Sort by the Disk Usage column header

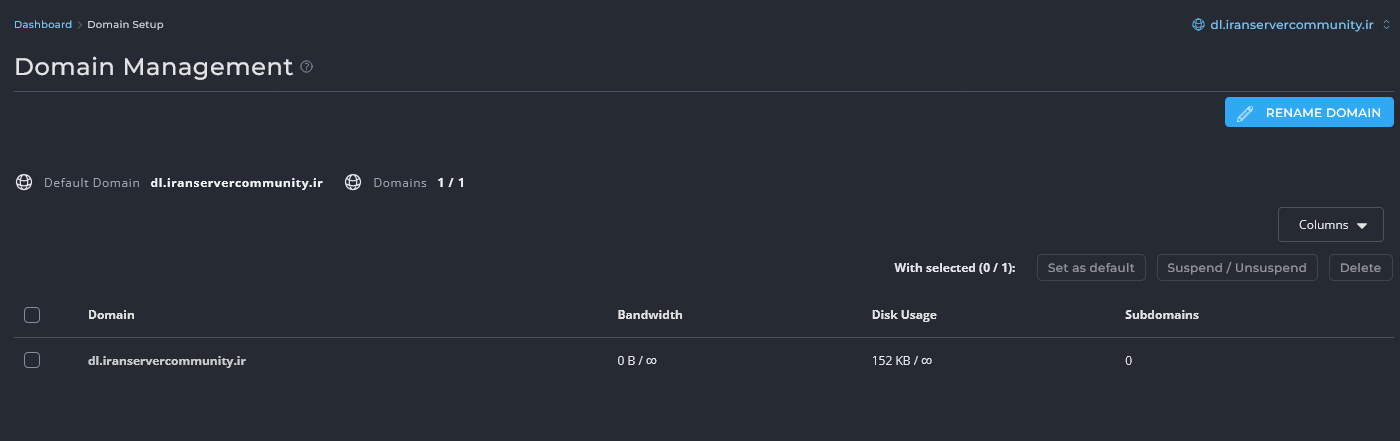pos(904,315)
